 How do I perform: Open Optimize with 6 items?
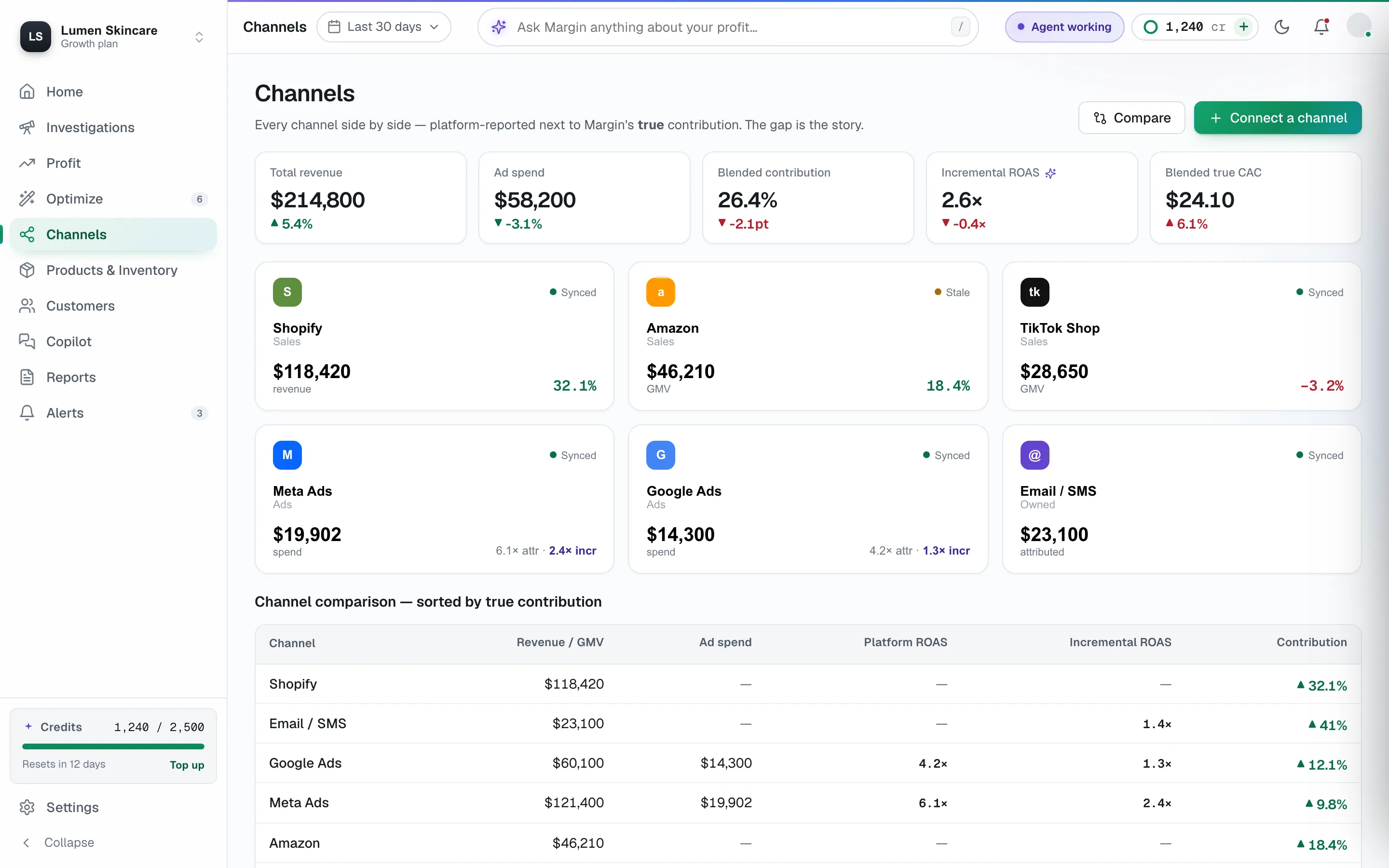[113, 199]
